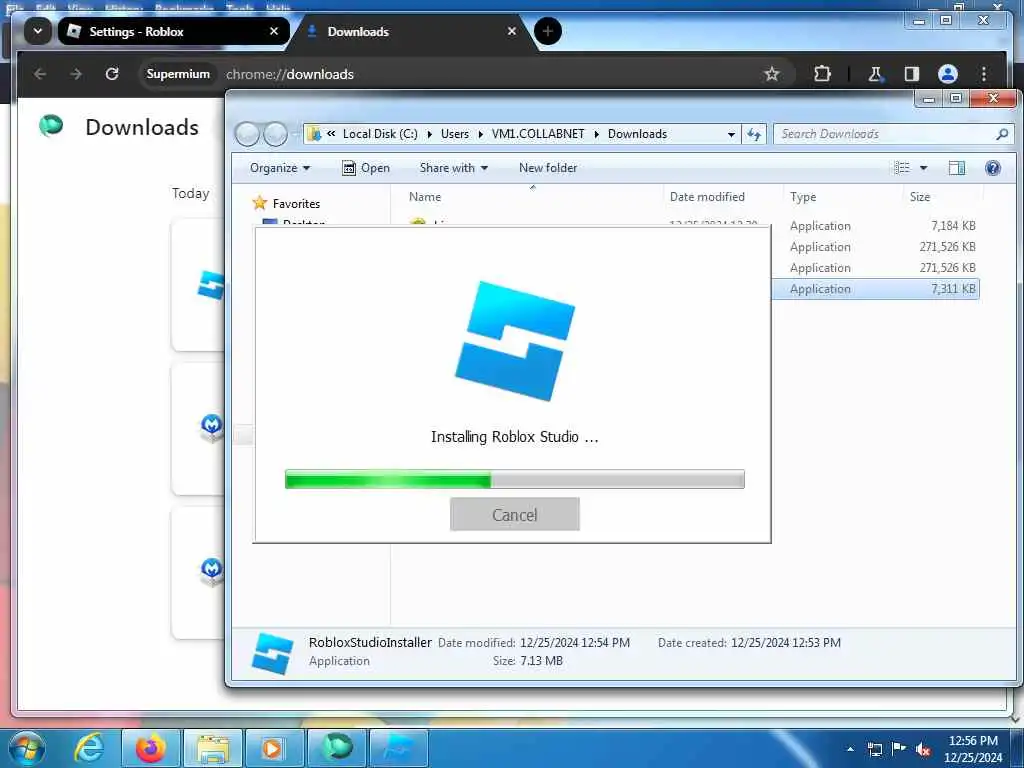Go back in Explorer navigation
Viewport: 1024px width, 768px height.
click(248, 134)
